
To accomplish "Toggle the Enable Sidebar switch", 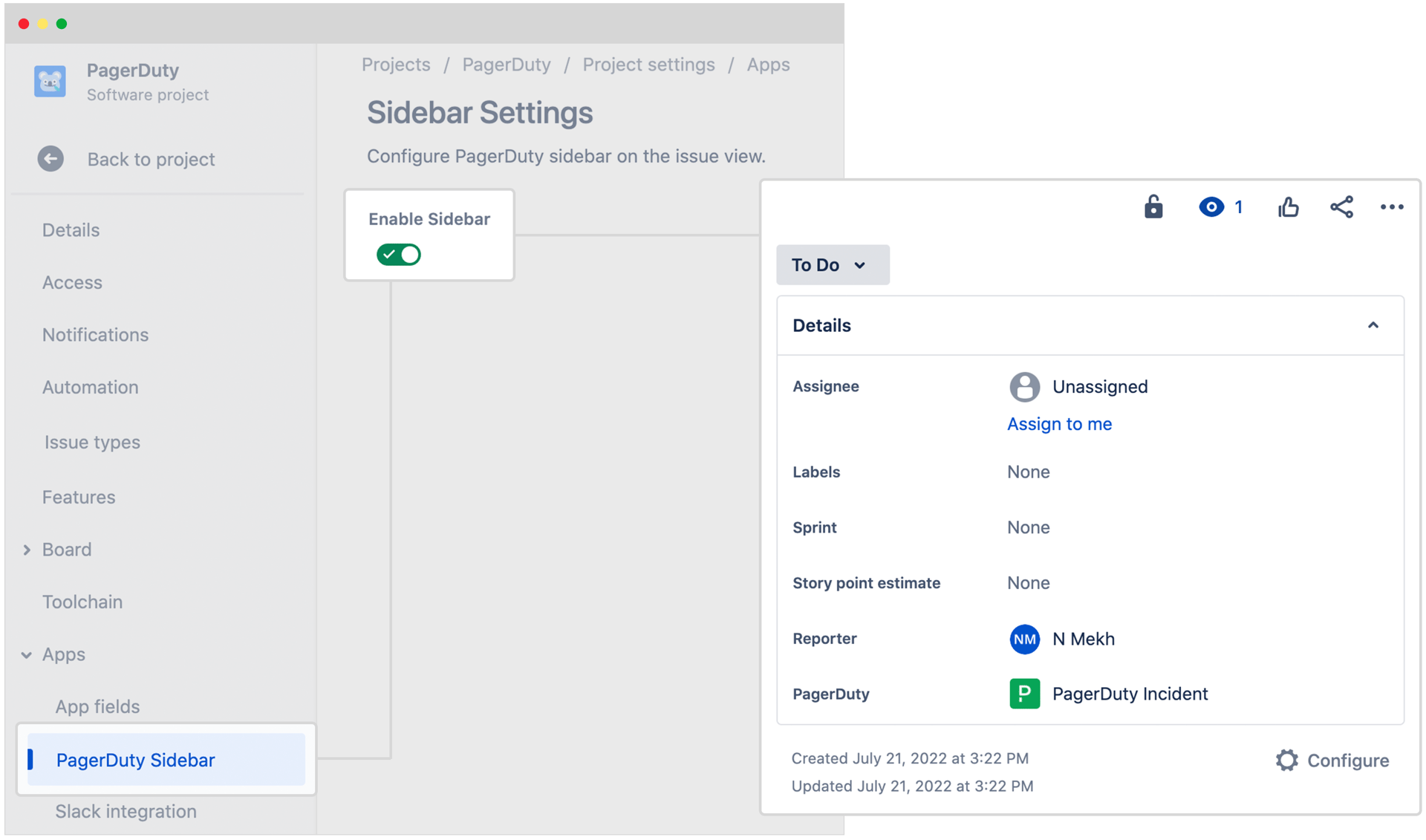I will [x=399, y=255].
